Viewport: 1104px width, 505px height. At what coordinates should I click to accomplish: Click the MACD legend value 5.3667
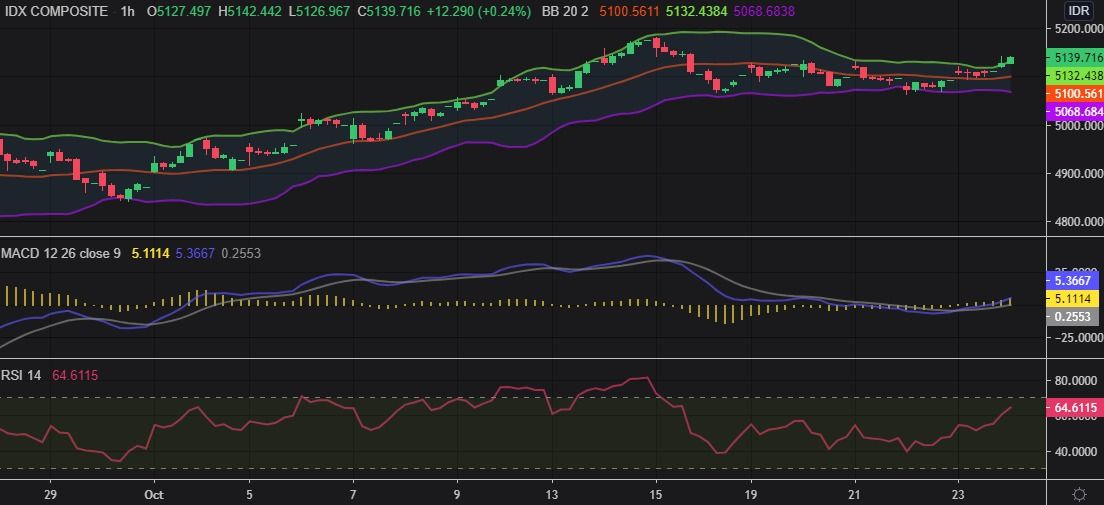(x=196, y=254)
